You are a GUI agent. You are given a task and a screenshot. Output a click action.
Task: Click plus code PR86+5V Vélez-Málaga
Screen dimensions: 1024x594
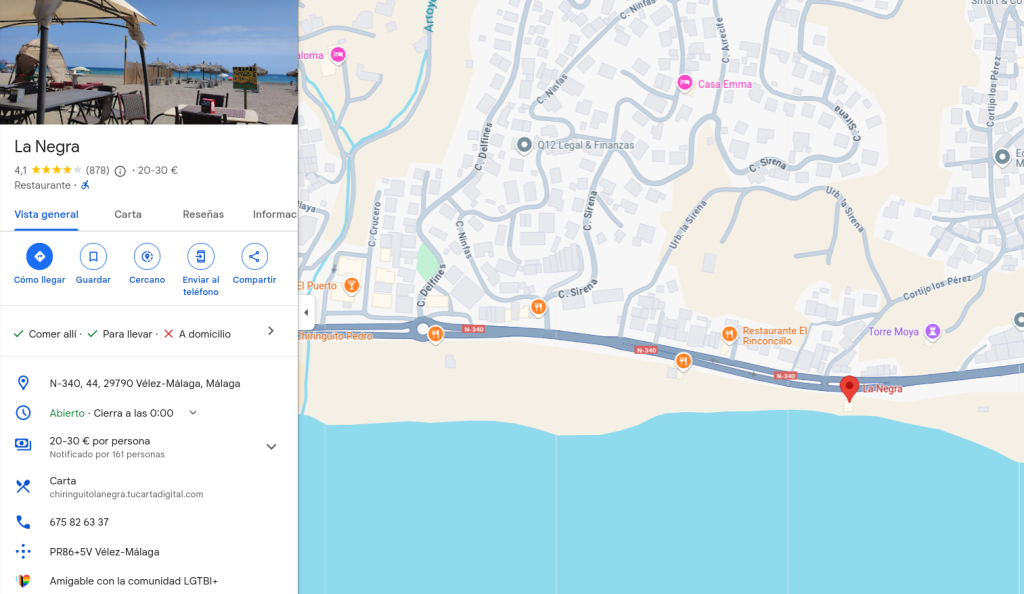click(x=104, y=552)
